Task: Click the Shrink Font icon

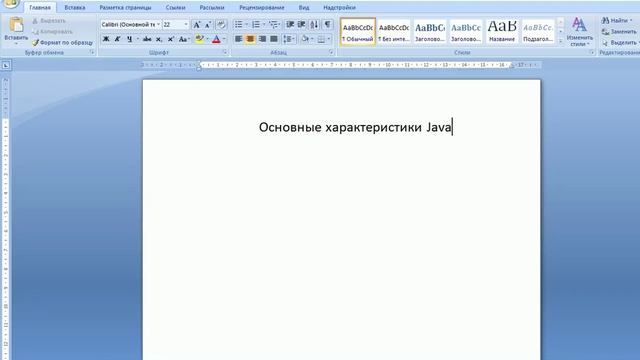Action: [x=208, y=25]
